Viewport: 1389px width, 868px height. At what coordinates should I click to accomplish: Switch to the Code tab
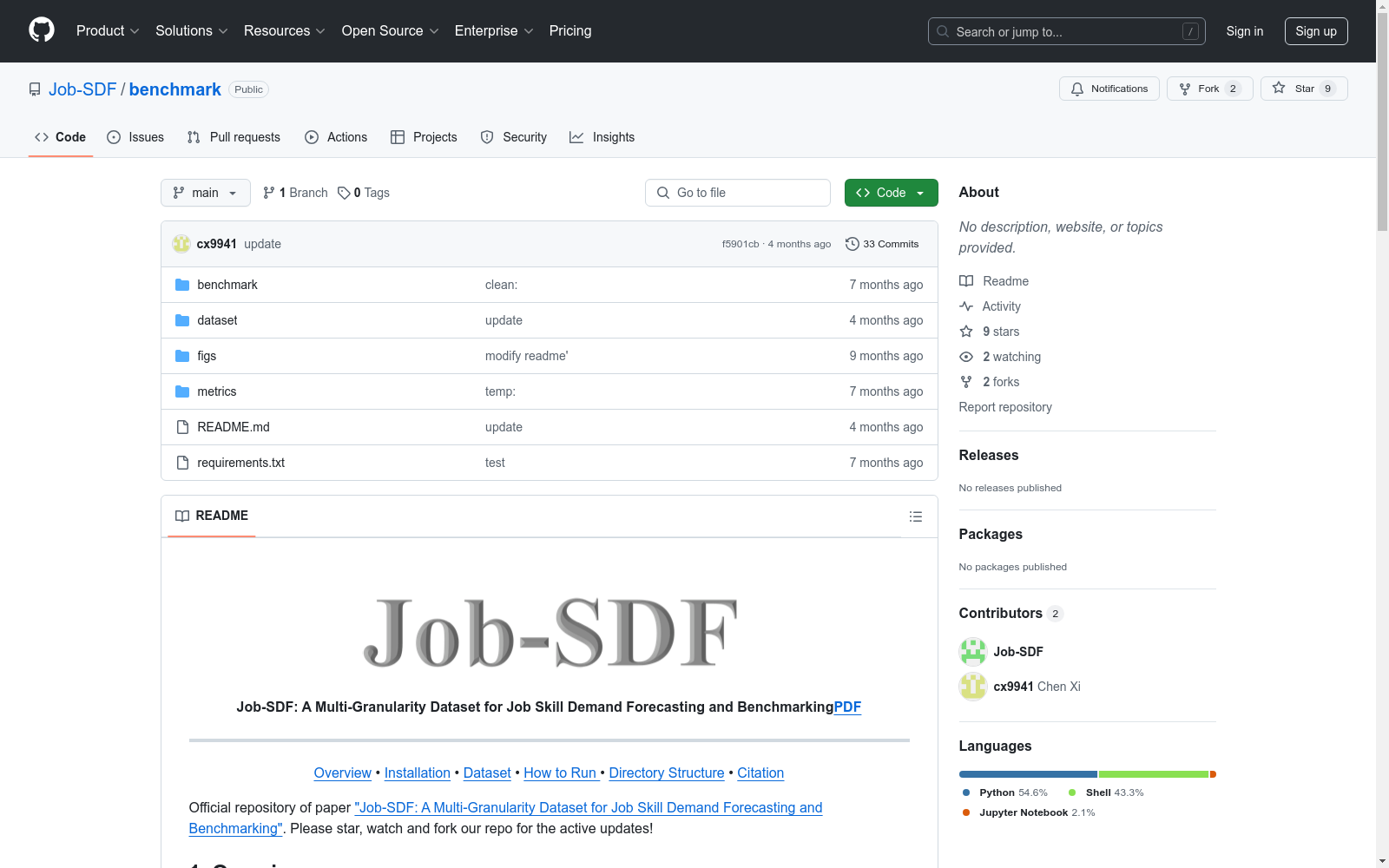[x=61, y=137]
